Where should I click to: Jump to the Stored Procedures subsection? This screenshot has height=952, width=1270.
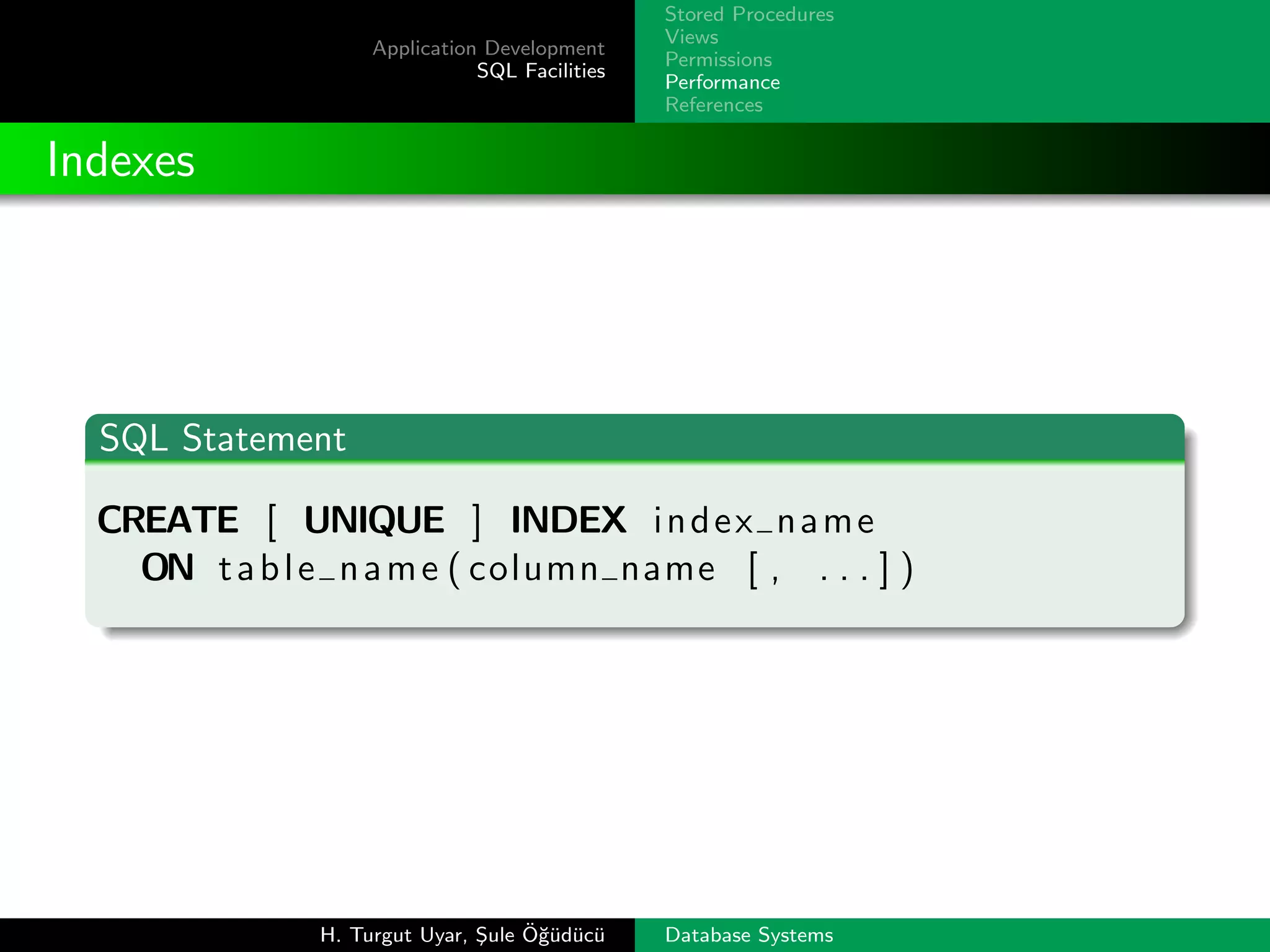click(749, 14)
